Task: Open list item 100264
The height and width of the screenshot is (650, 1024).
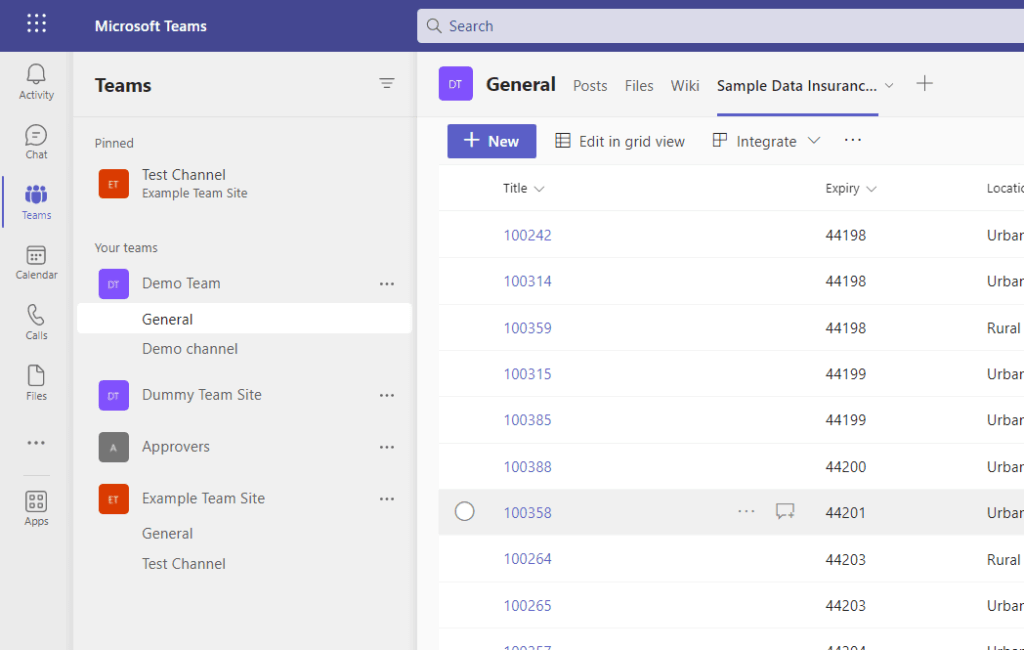Action: 527,559
